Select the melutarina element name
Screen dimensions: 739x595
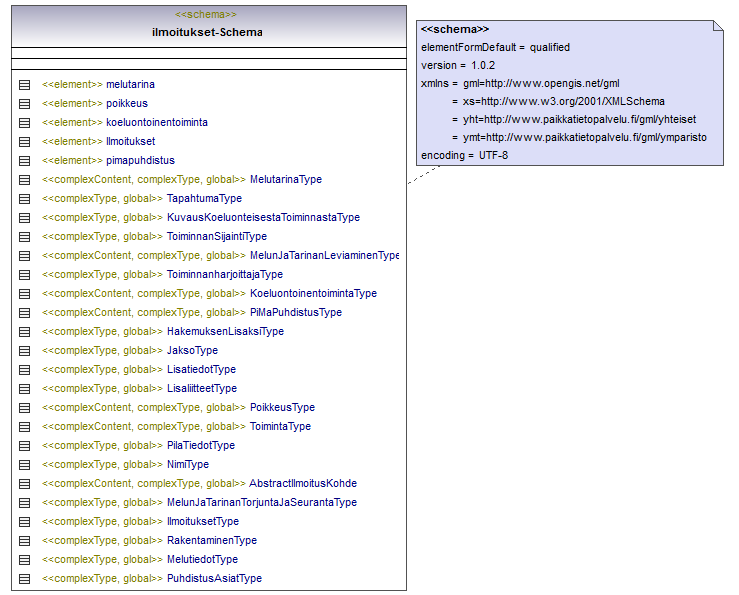pyautogui.click(x=131, y=84)
